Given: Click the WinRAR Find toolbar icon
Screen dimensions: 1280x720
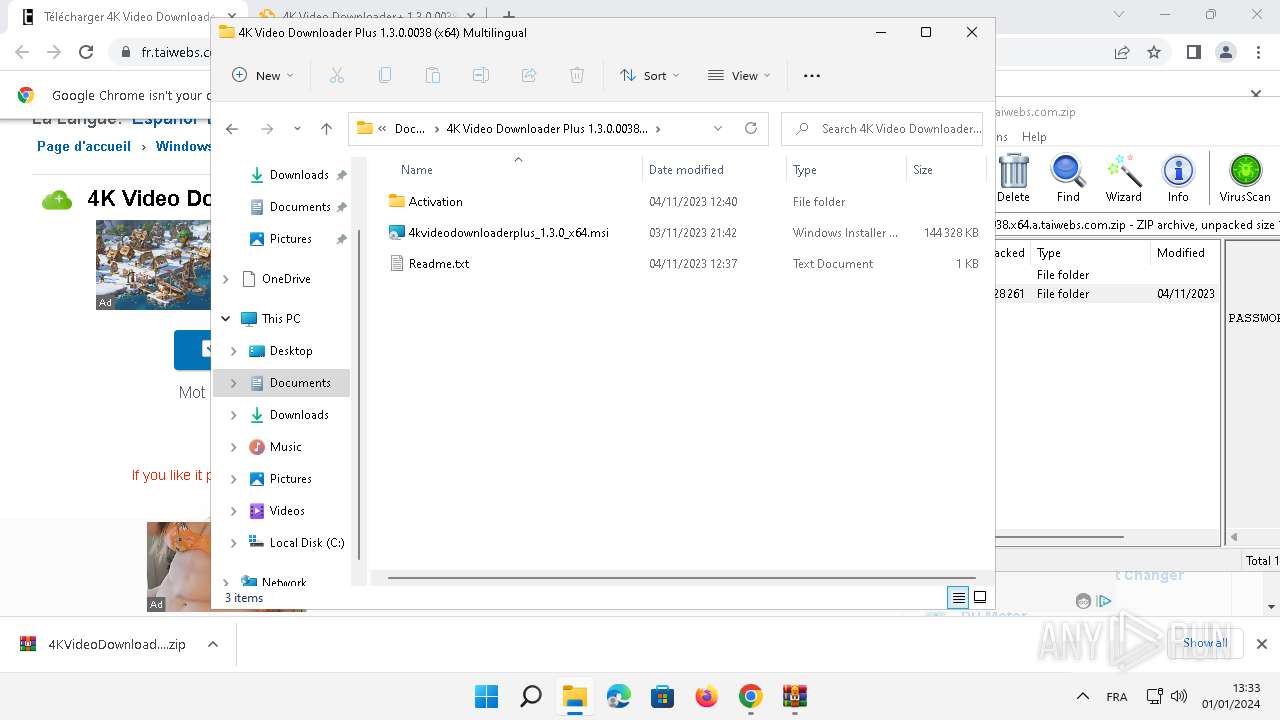Looking at the screenshot, I should click(x=1068, y=179).
